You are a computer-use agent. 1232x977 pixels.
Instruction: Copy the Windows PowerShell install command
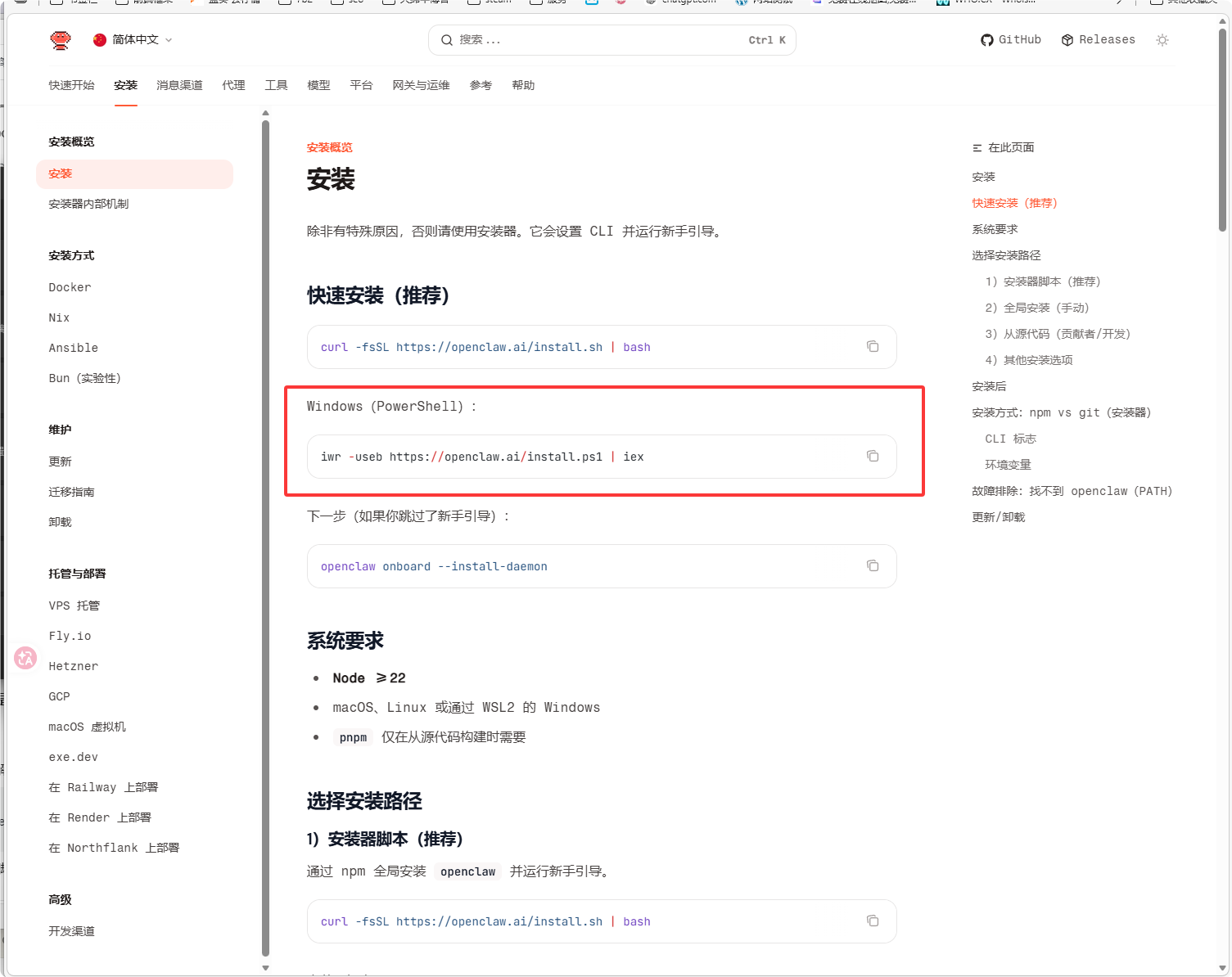[x=872, y=456]
